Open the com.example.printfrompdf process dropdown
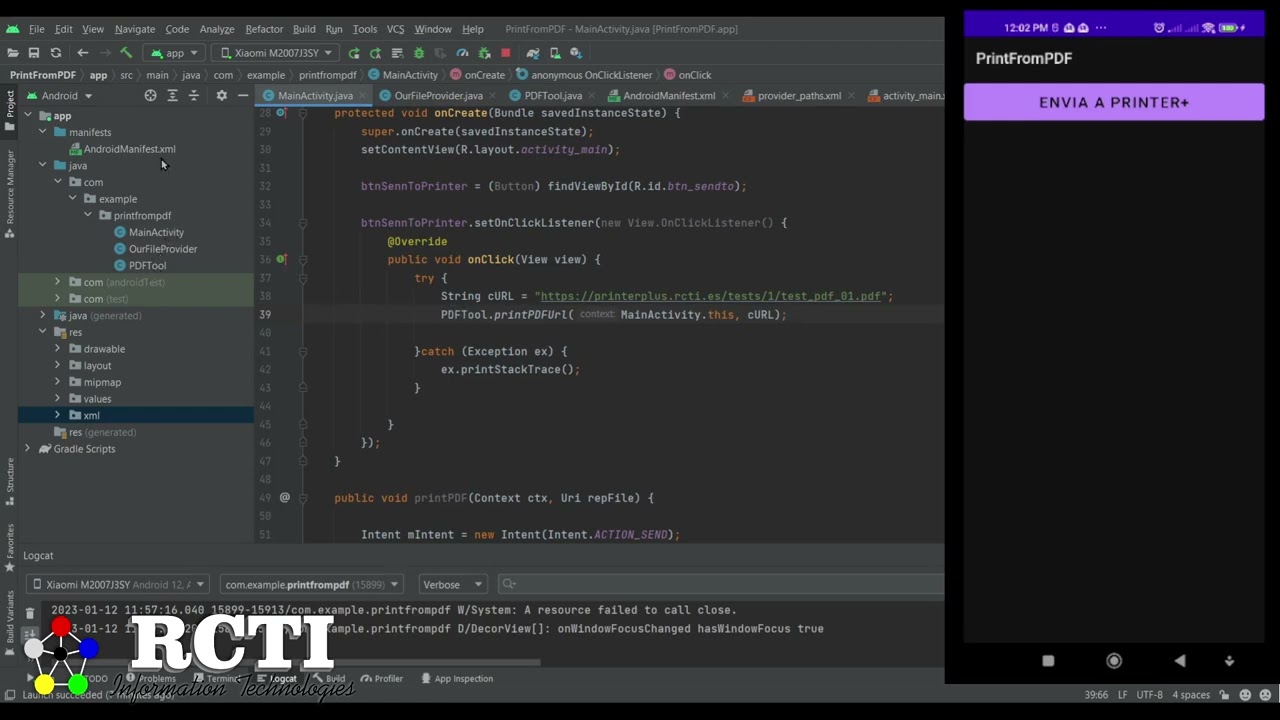Screen dimensions: 1280x720 point(311,585)
